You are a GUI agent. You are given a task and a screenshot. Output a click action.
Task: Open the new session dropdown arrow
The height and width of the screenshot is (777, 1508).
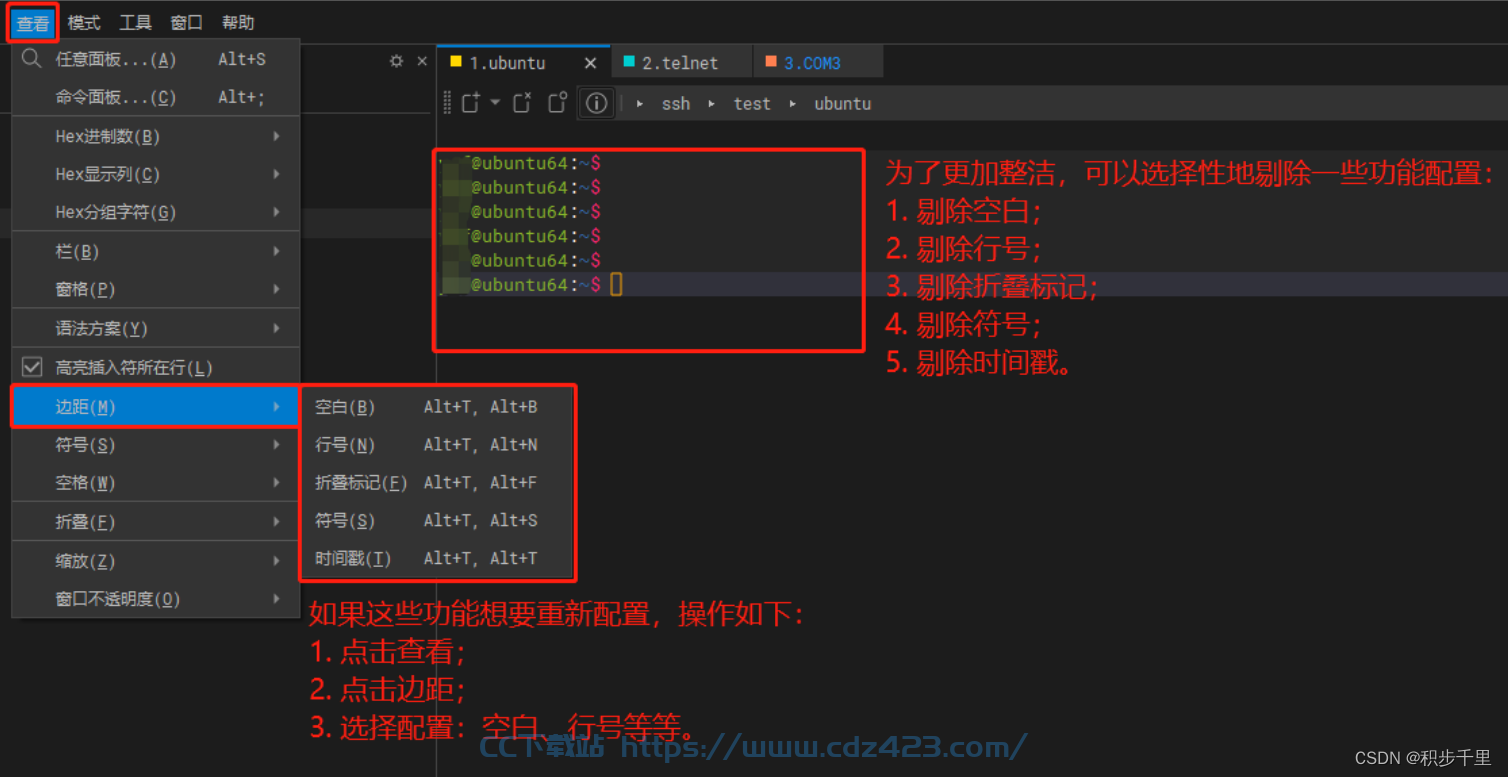pos(495,102)
